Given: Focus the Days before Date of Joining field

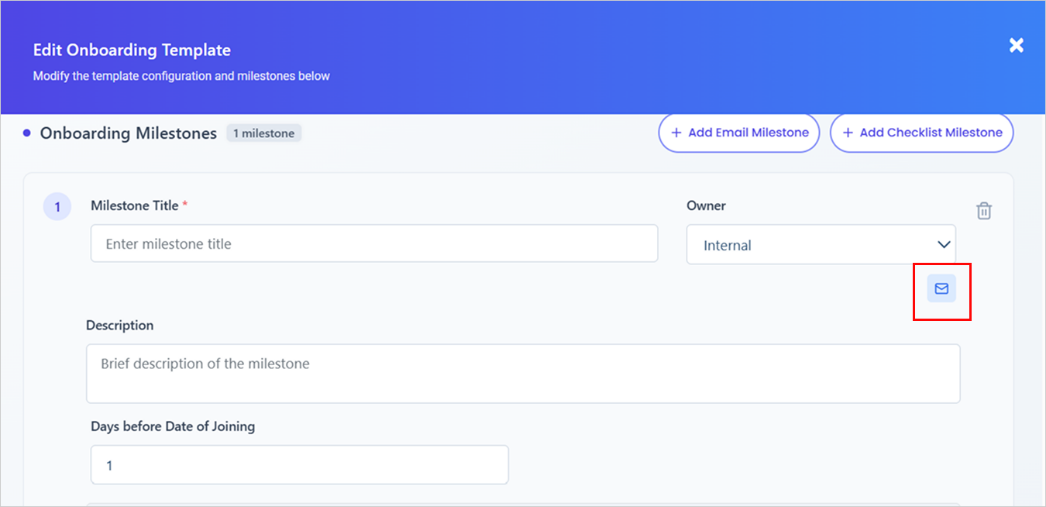Looking at the screenshot, I should (300, 465).
